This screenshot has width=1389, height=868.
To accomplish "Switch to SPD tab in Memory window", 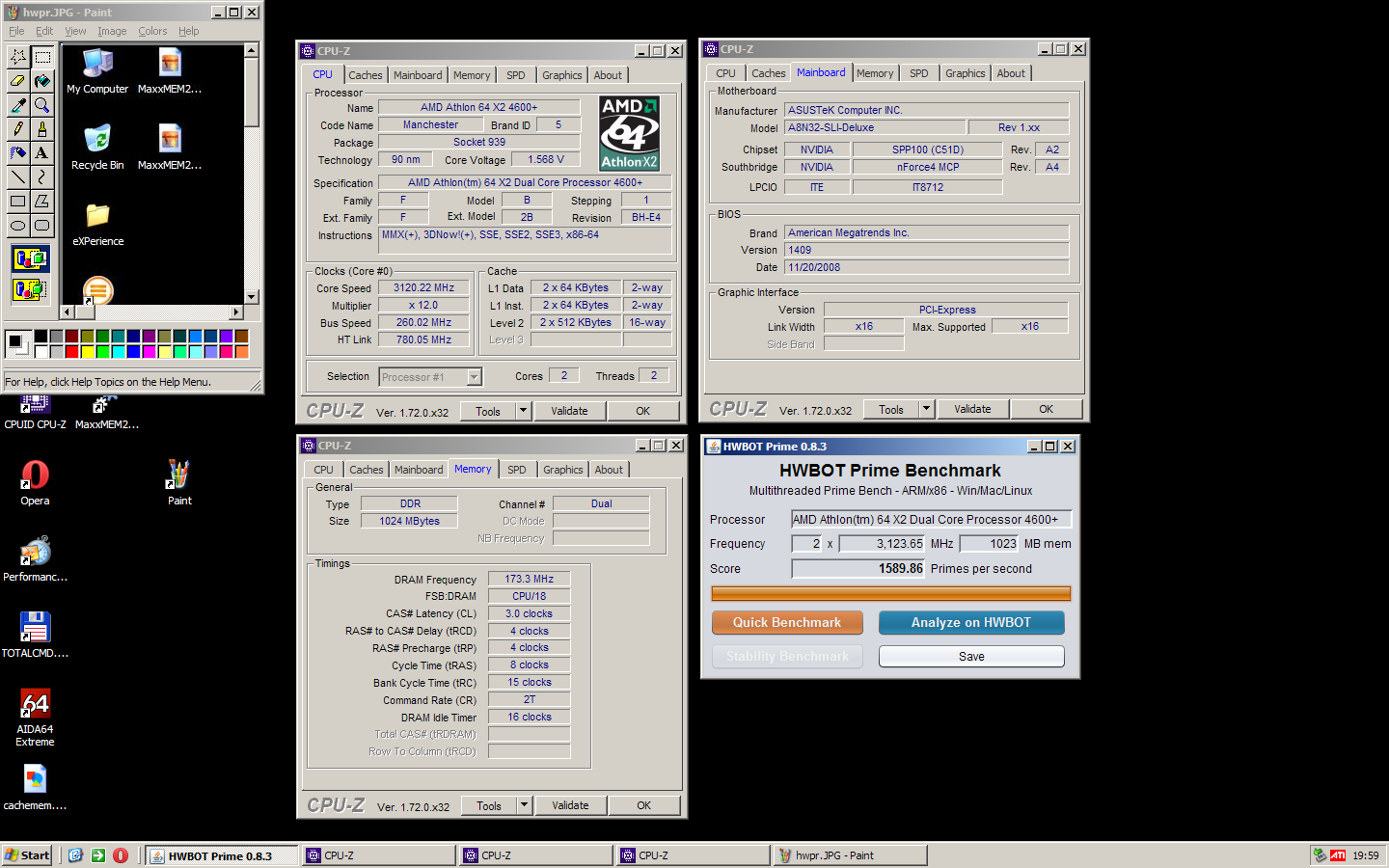I will coord(517,470).
